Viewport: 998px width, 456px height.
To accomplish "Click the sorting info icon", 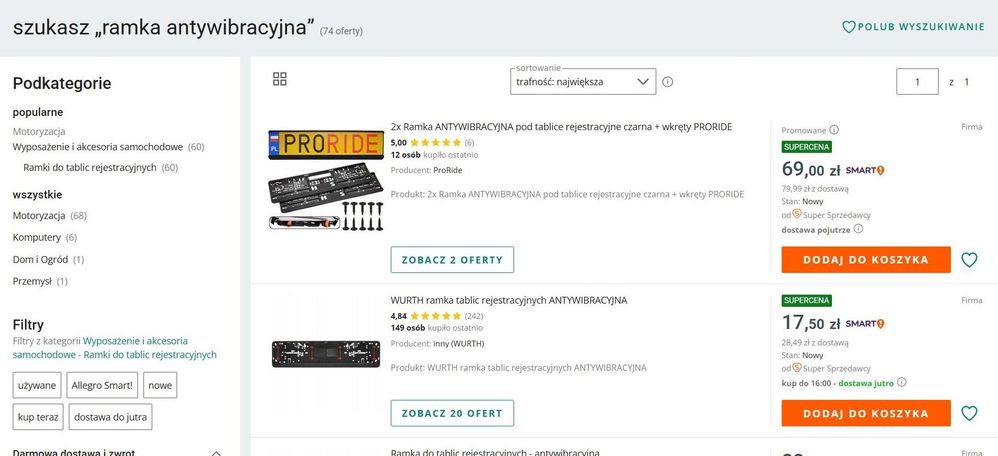I will pos(668,82).
